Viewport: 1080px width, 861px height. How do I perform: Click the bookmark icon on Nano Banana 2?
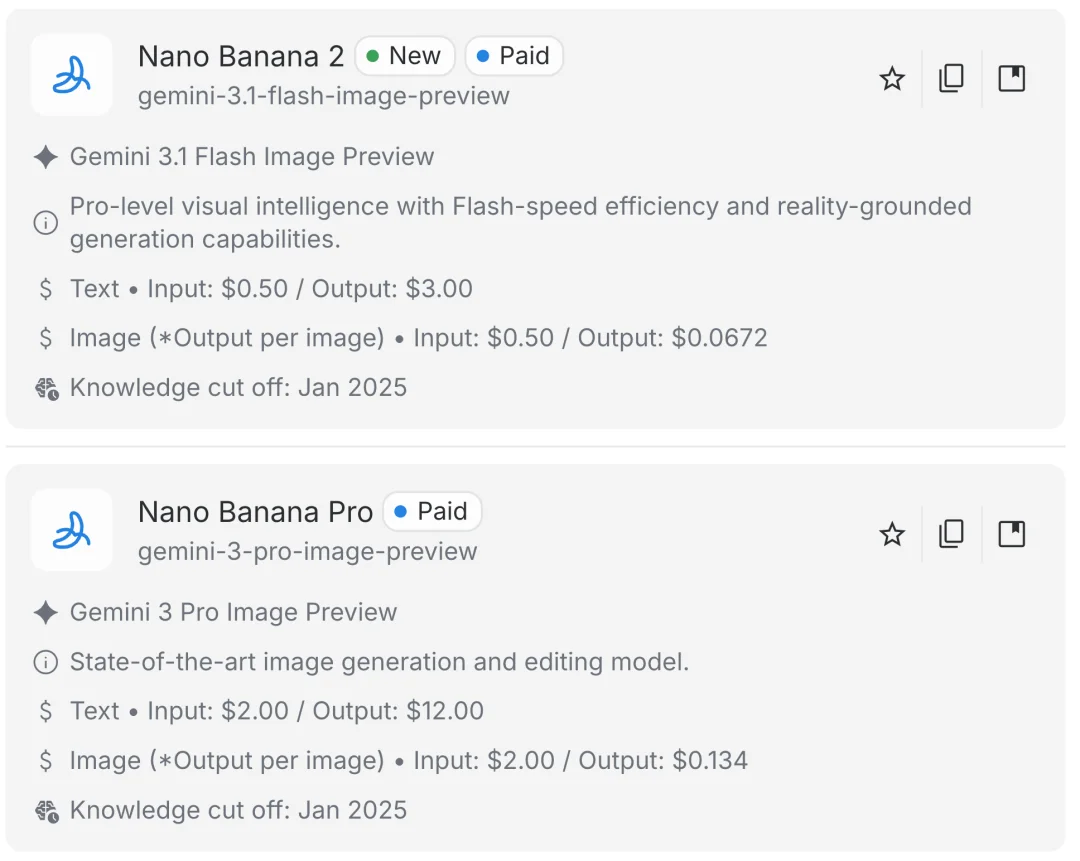[x=1011, y=78]
